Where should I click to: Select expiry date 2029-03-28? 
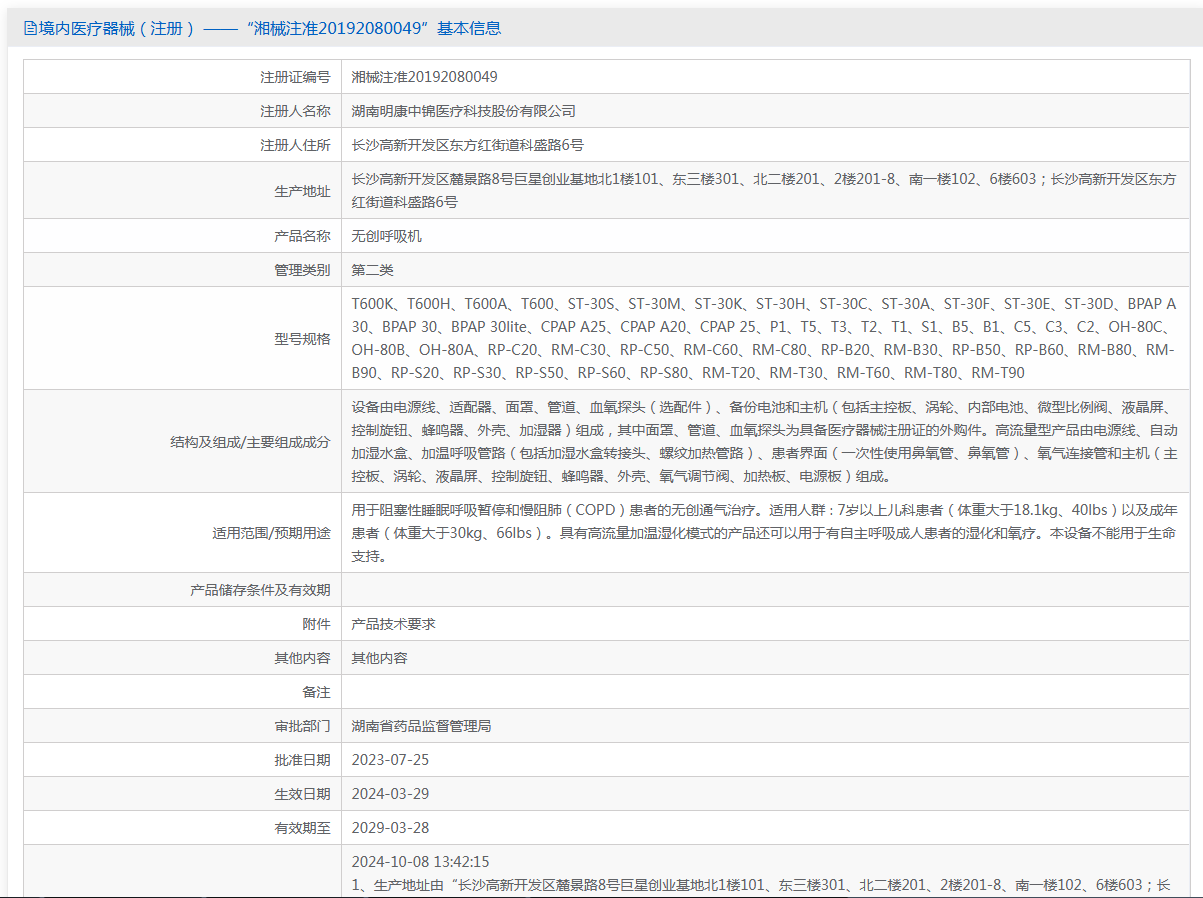pos(390,828)
